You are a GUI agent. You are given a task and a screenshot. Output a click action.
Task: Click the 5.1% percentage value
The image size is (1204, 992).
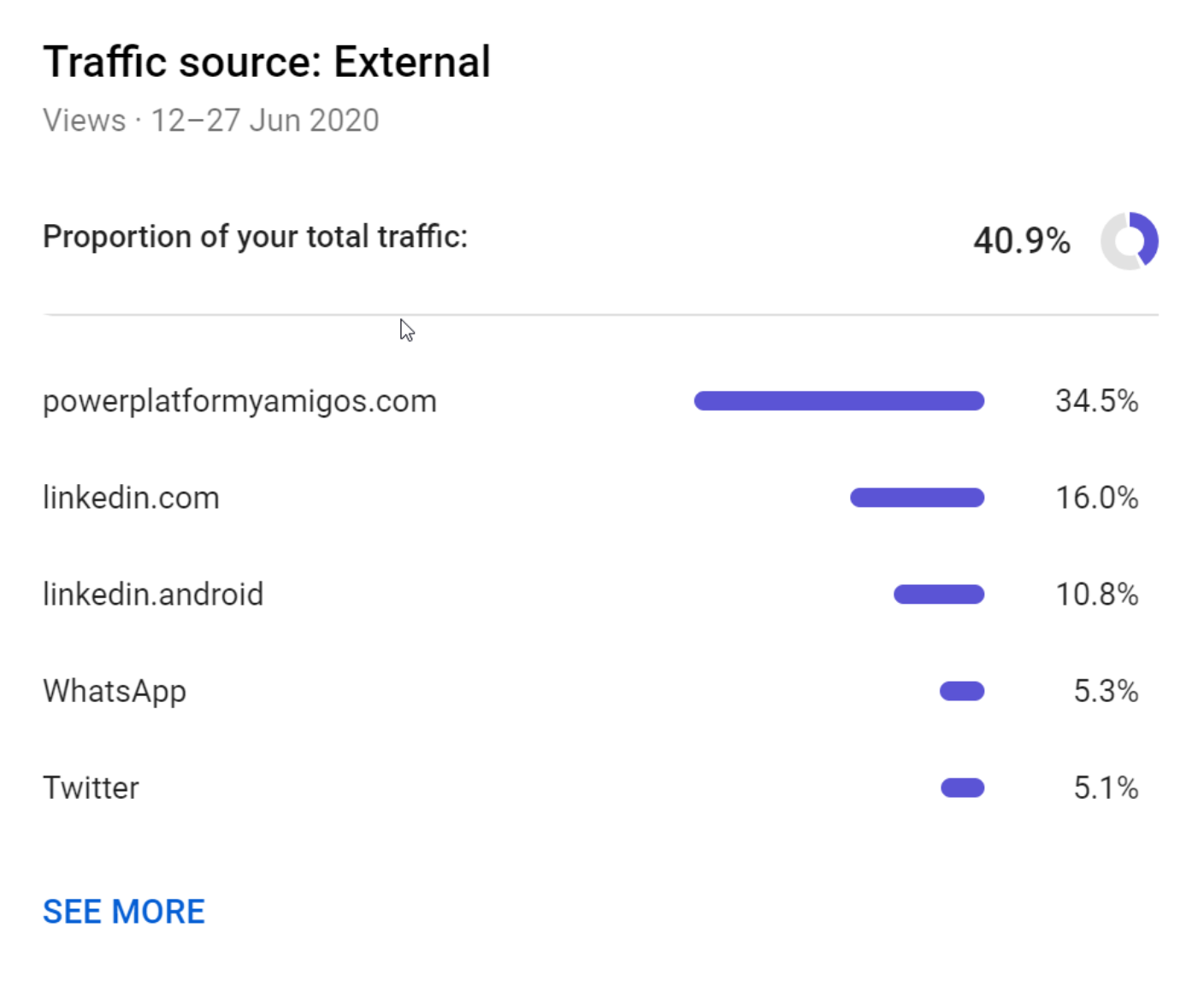(x=1107, y=788)
